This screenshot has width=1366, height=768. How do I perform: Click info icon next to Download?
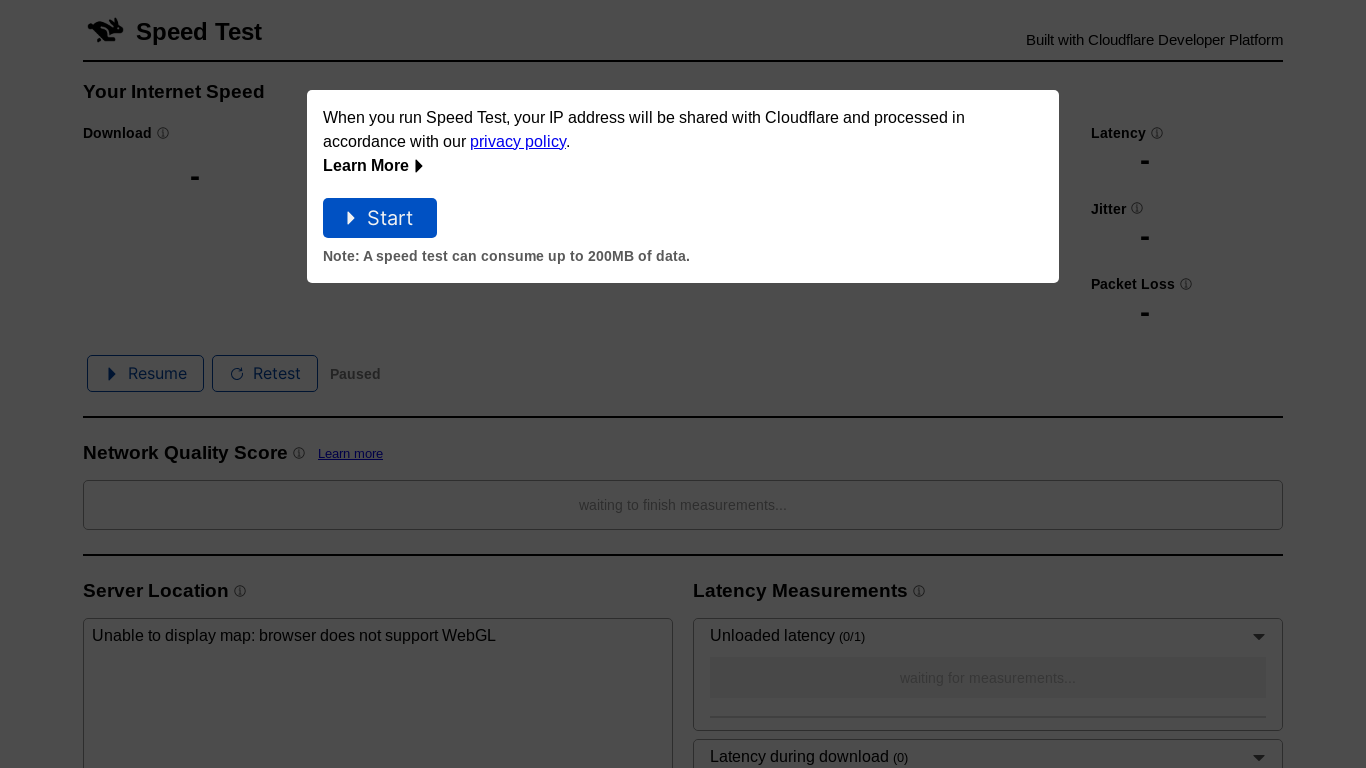163,133
